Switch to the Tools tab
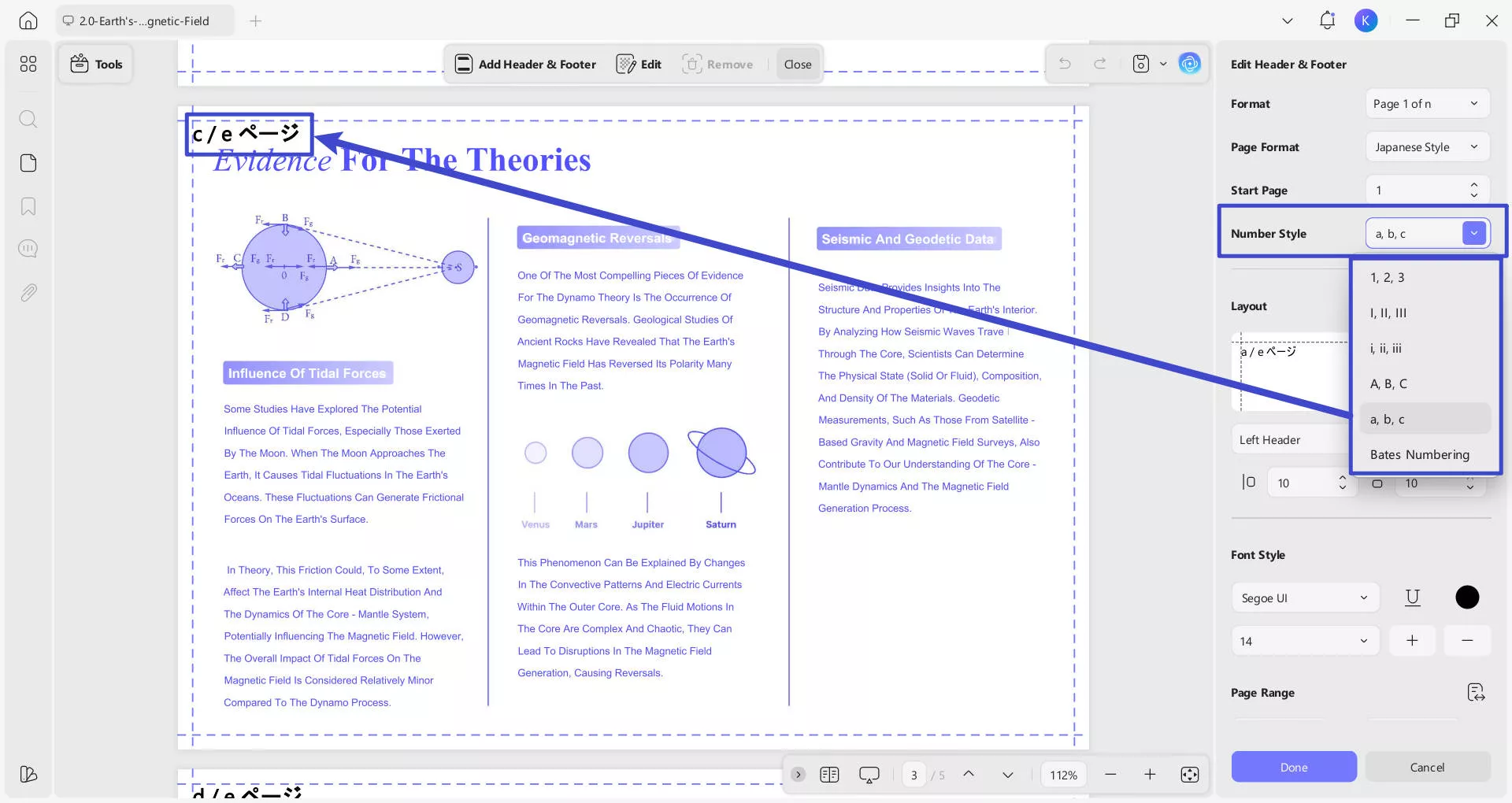This screenshot has height=803, width=1512. click(x=95, y=64)
